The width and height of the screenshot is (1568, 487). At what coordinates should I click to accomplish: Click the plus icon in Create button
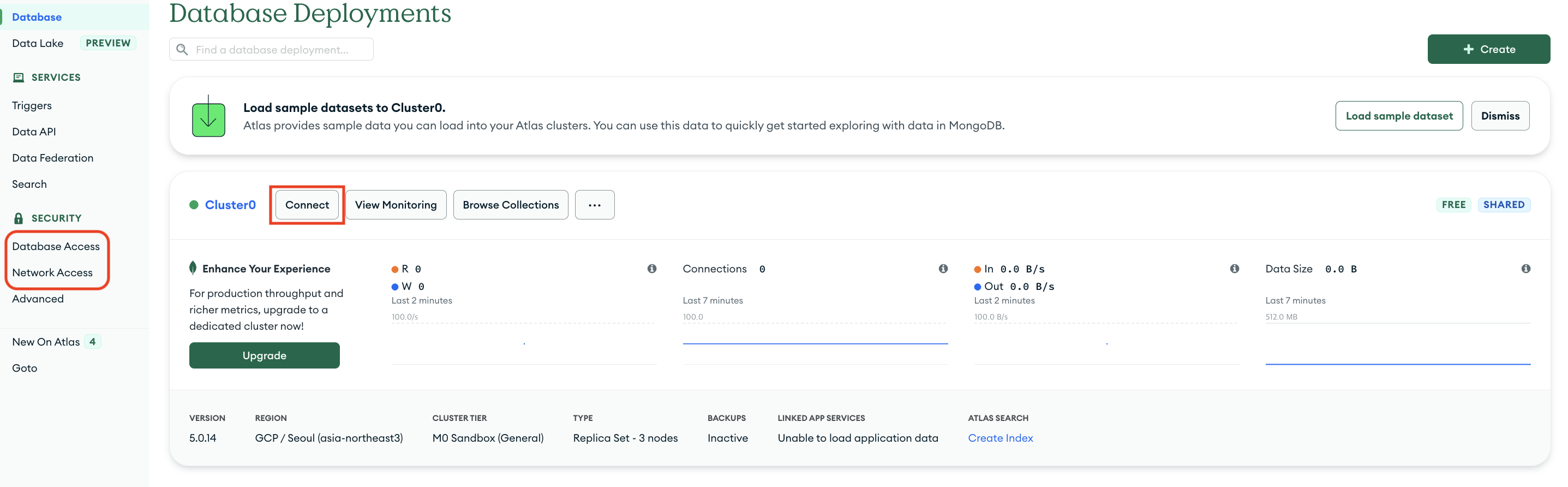tap(1468, 49)
